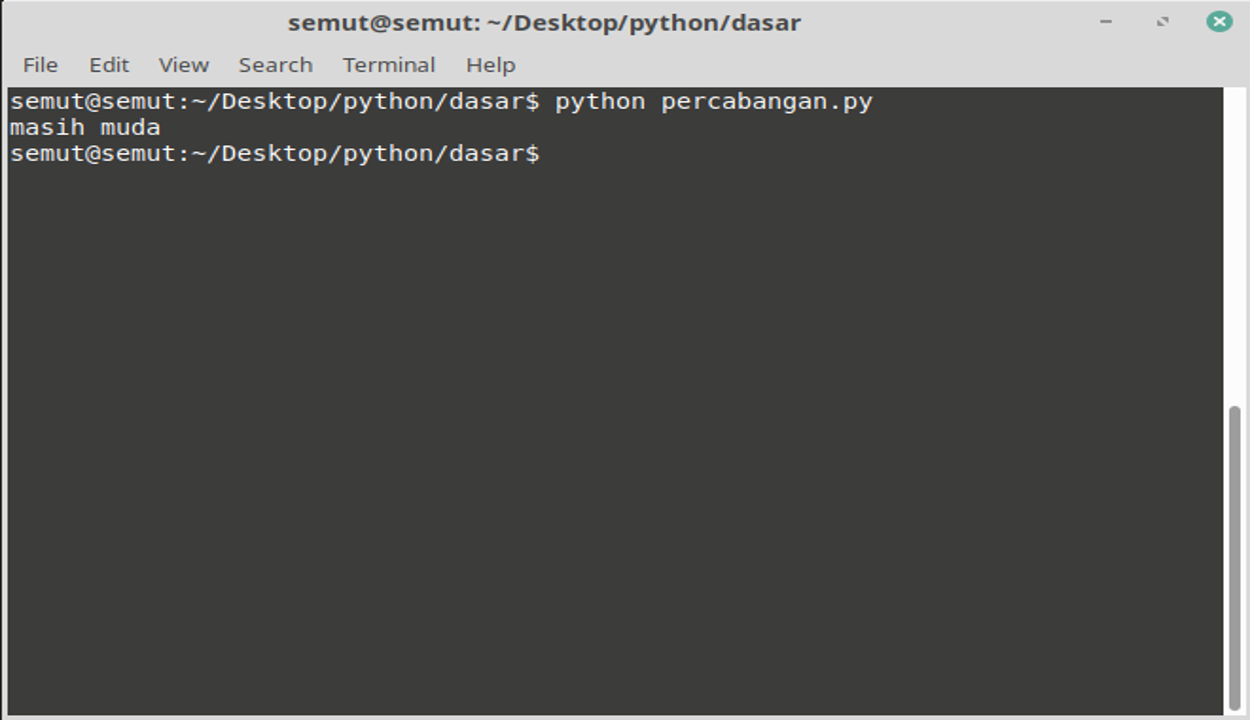This screenshot has height=720, width=1250.
Task: Click the 'masih muda' output line
Action: click(x=85, y=128)
